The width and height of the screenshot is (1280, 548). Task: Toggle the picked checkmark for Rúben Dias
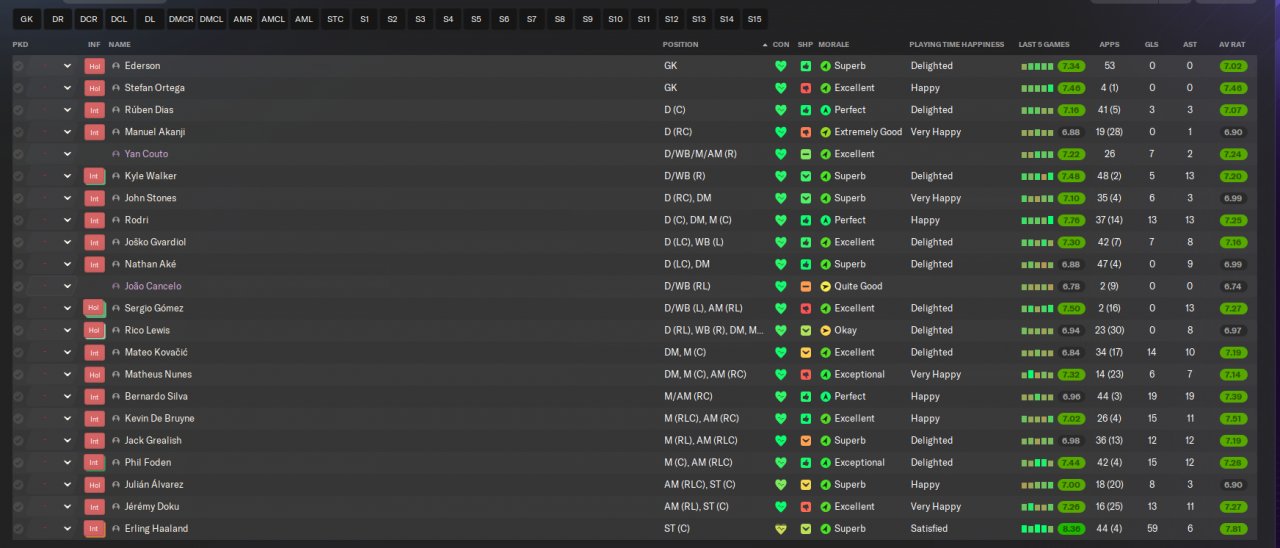click(18, 110)
